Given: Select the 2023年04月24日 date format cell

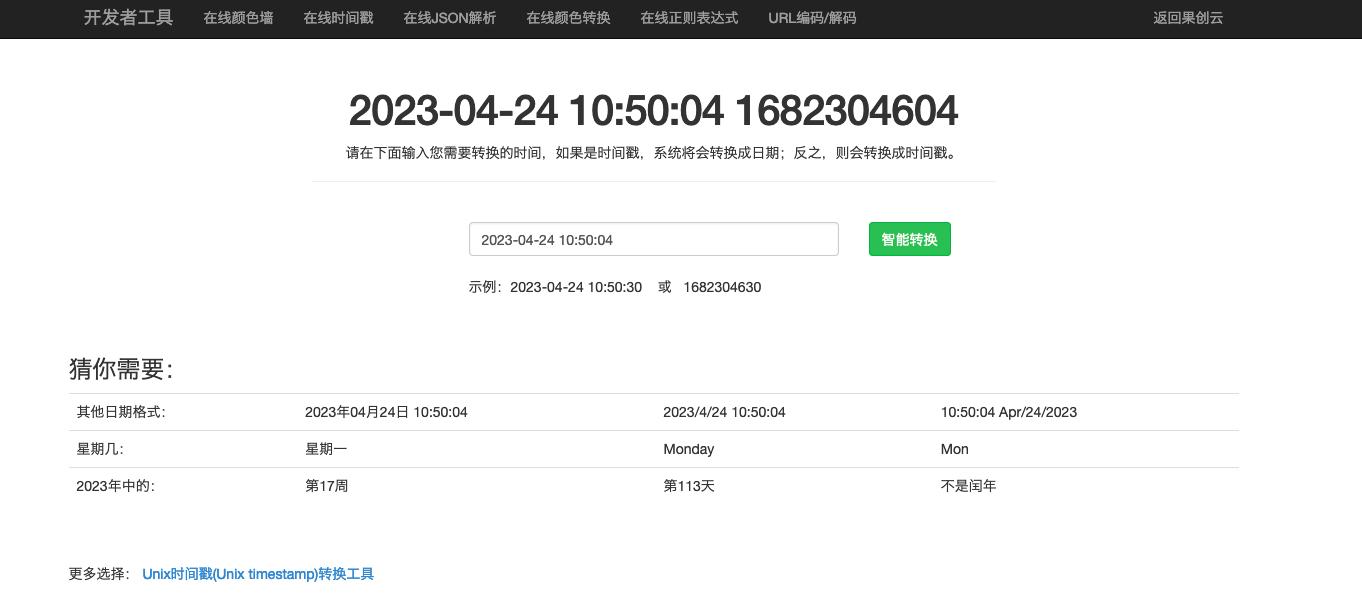Looking at the screenshot, I should (386, 412).
